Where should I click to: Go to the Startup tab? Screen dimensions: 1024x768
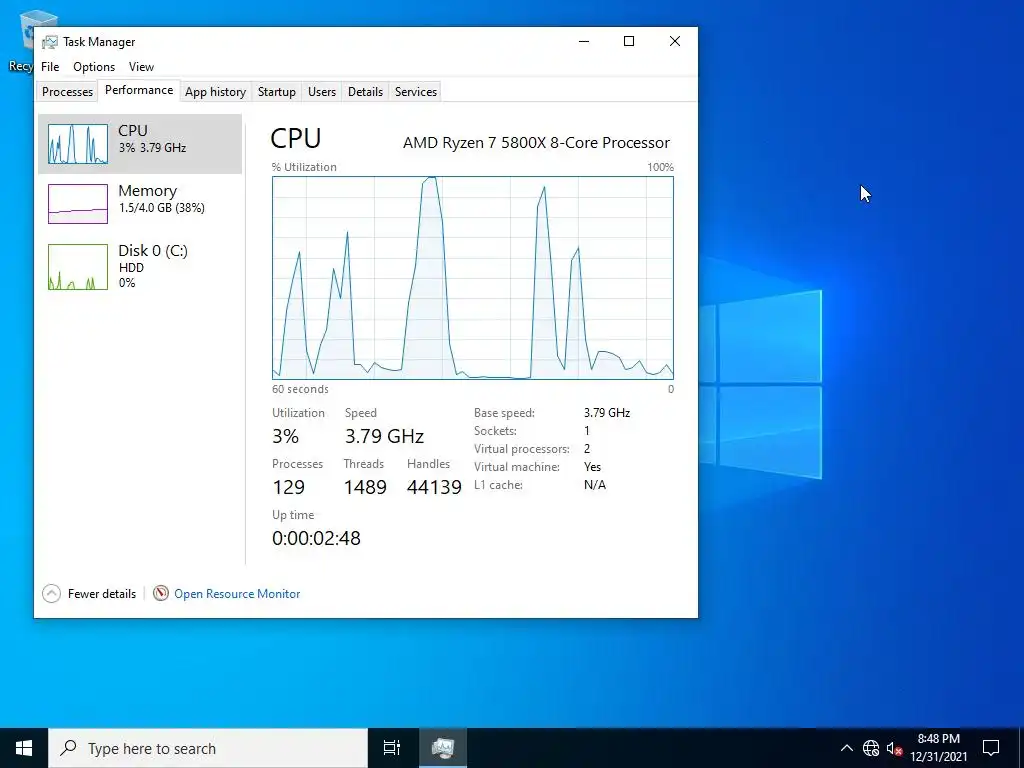276,92
